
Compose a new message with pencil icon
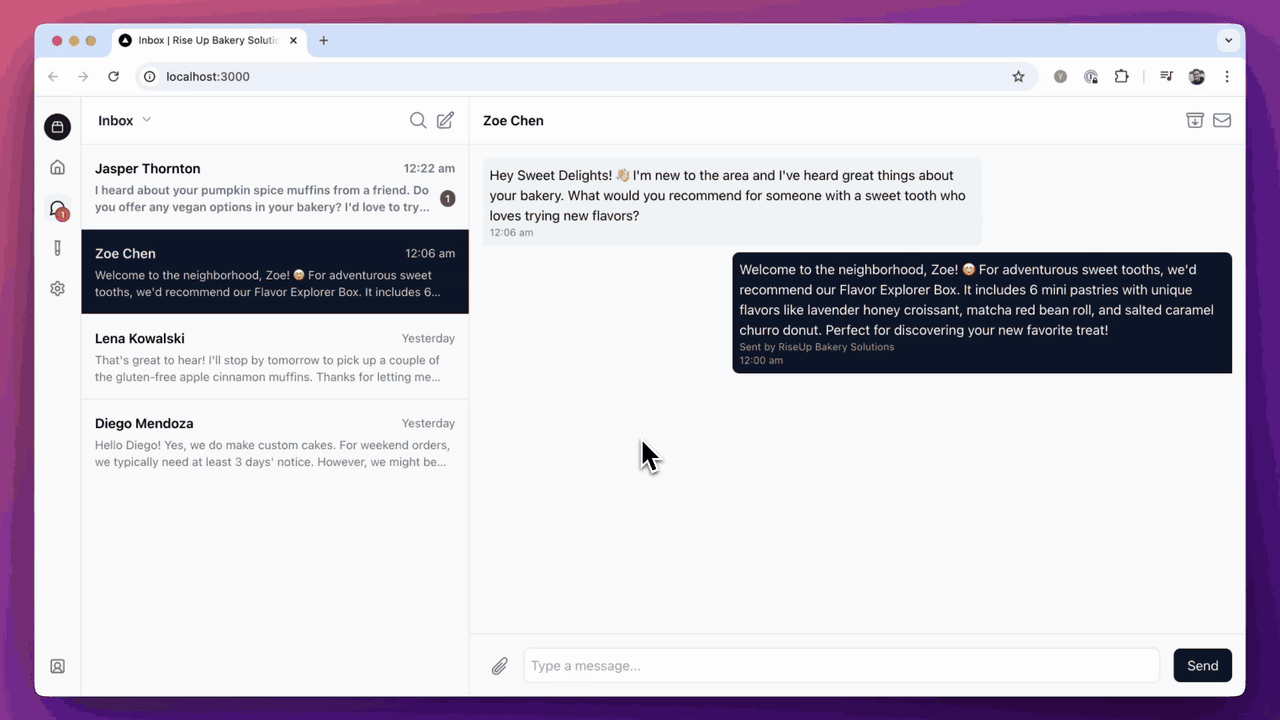tap(445, 120)
